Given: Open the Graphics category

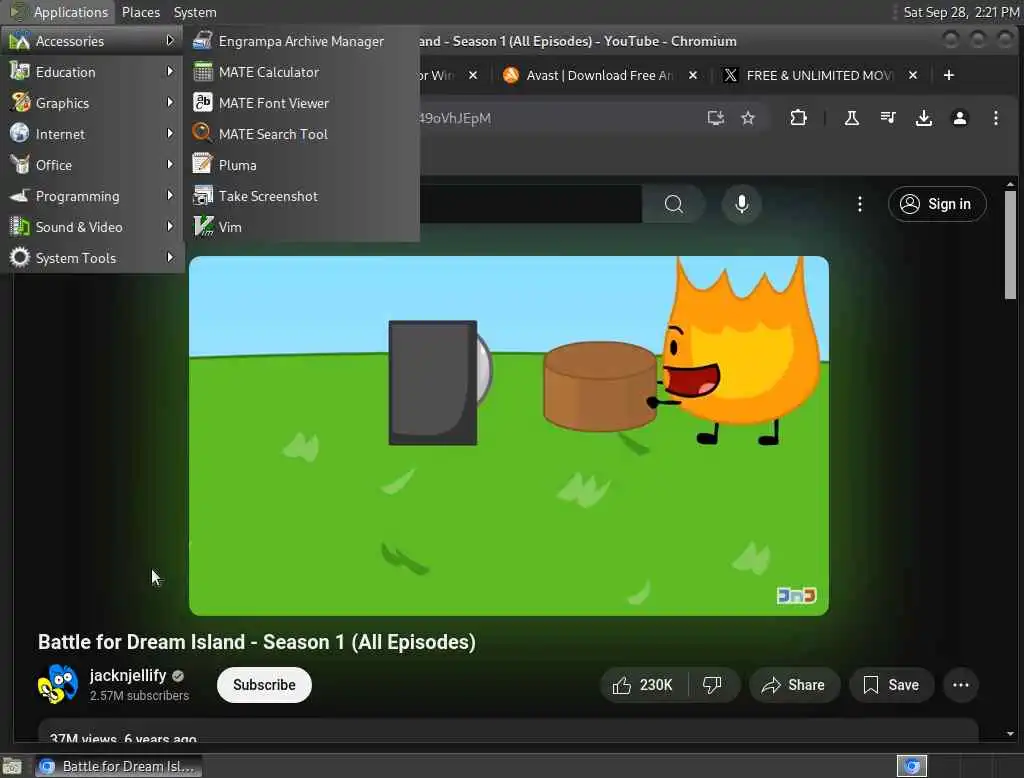Looking at the screenshot, I should pyautogui.click(x=91, y=103).
